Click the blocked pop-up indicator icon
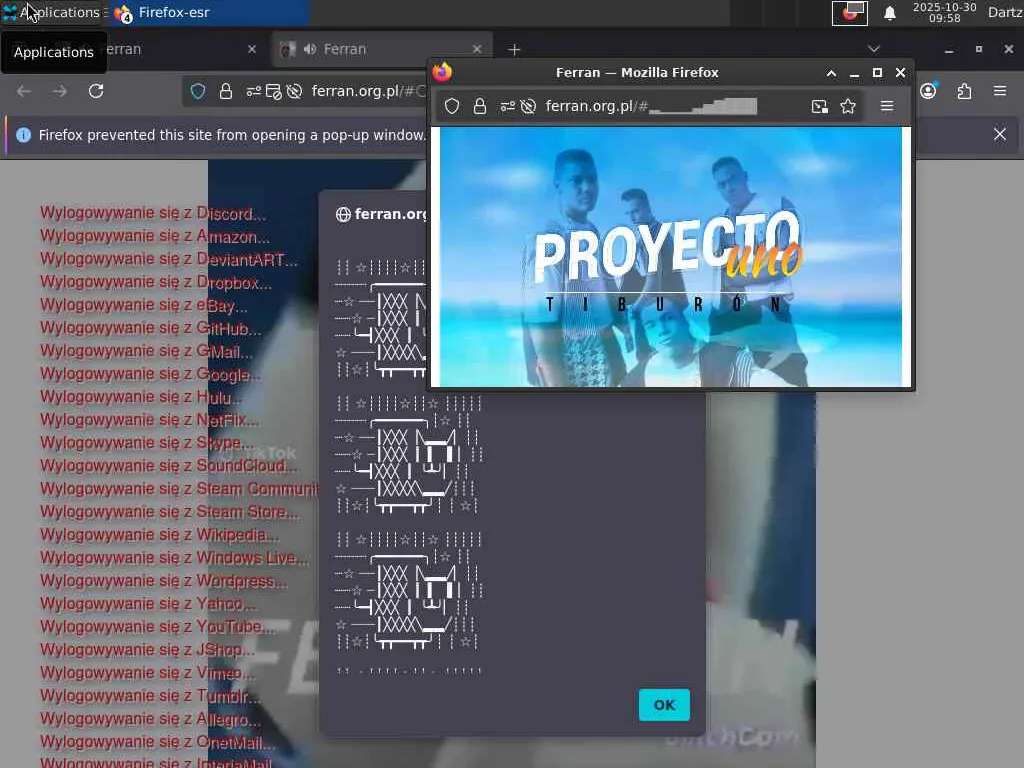The width and height of the screenshot is (1024, 768). tap(274, 91)
